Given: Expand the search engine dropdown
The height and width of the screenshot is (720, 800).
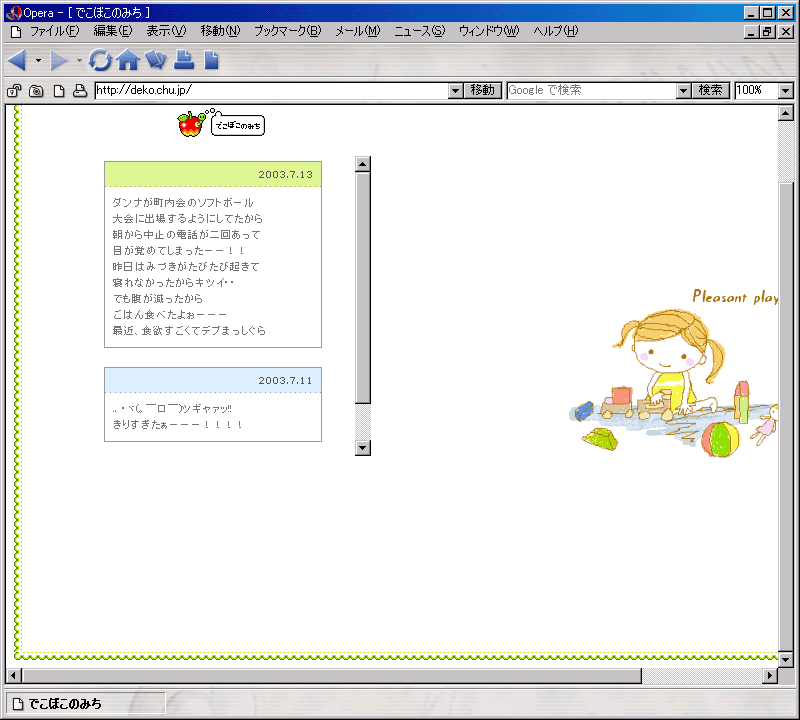Looking at the screenshot, I should (x=684, y=91).
